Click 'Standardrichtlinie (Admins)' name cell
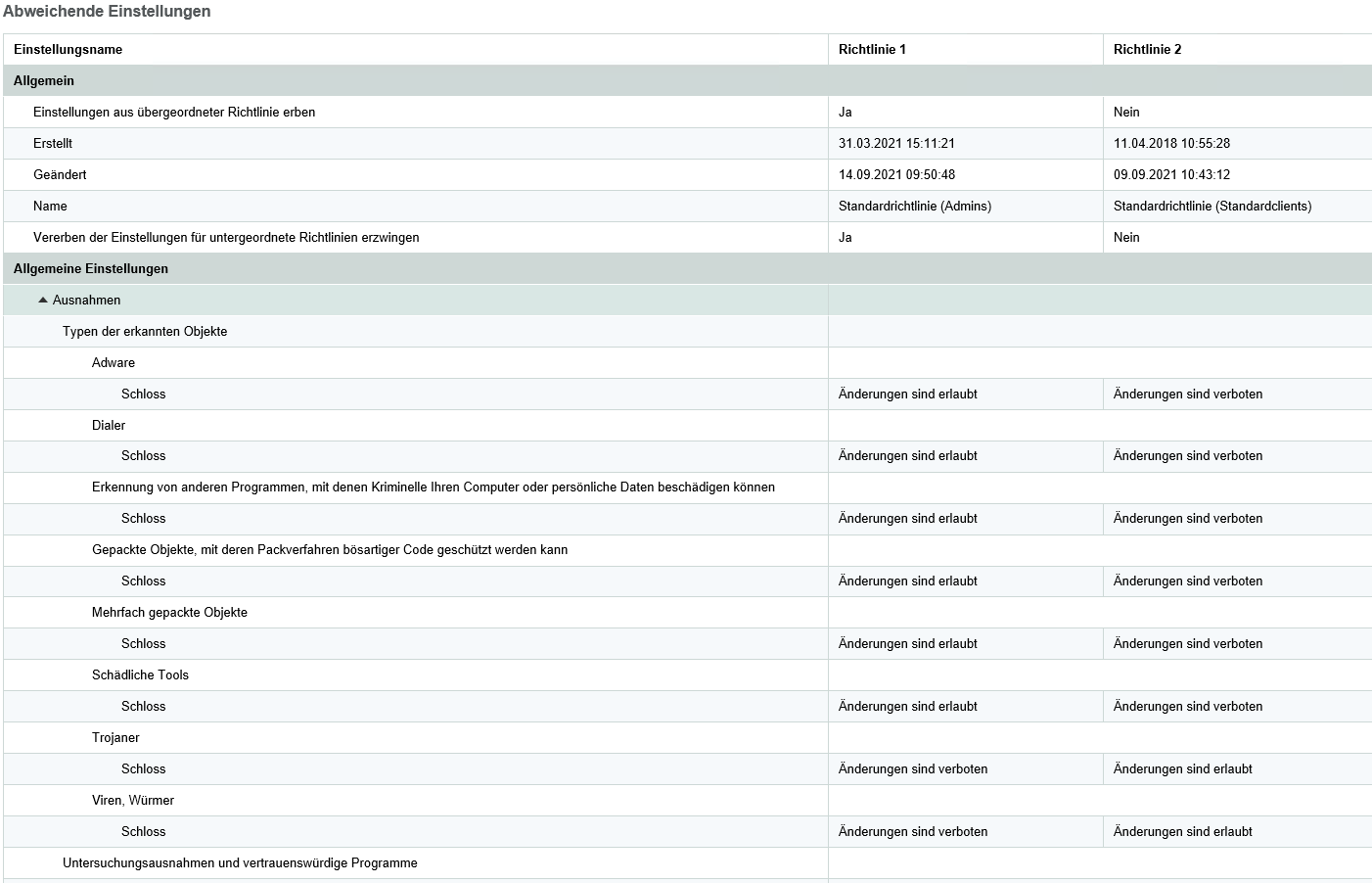1372x883 pixels. point(915,207)
